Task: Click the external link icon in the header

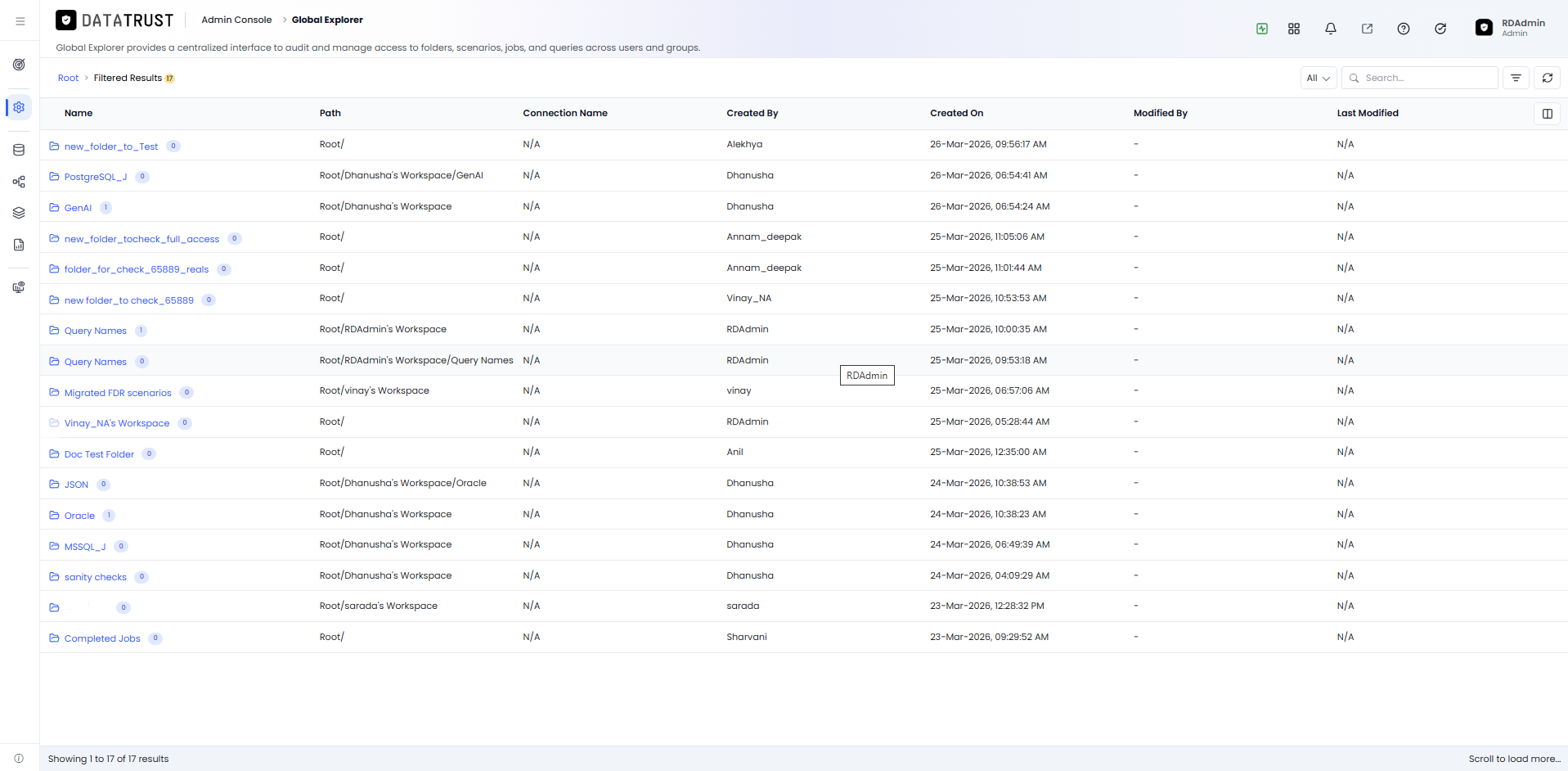Action: (x=1367, y=29)
